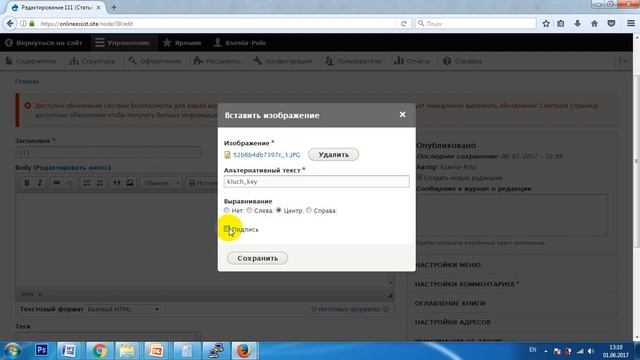Select the Нет alignment radio button
Viewport: 640px width, 360px height.
[x=227, y=210]
